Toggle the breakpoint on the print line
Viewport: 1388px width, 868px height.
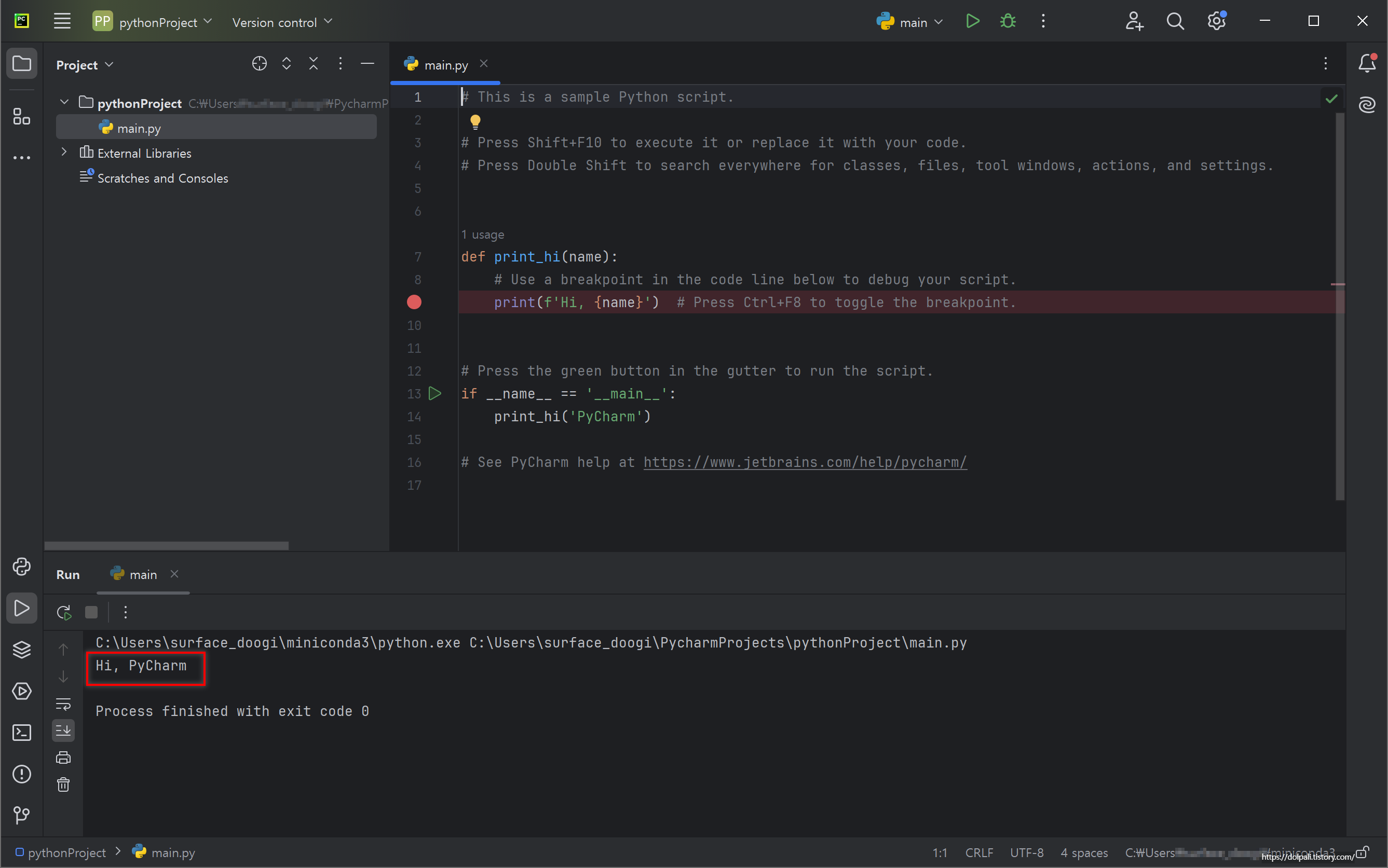point(414,302)
